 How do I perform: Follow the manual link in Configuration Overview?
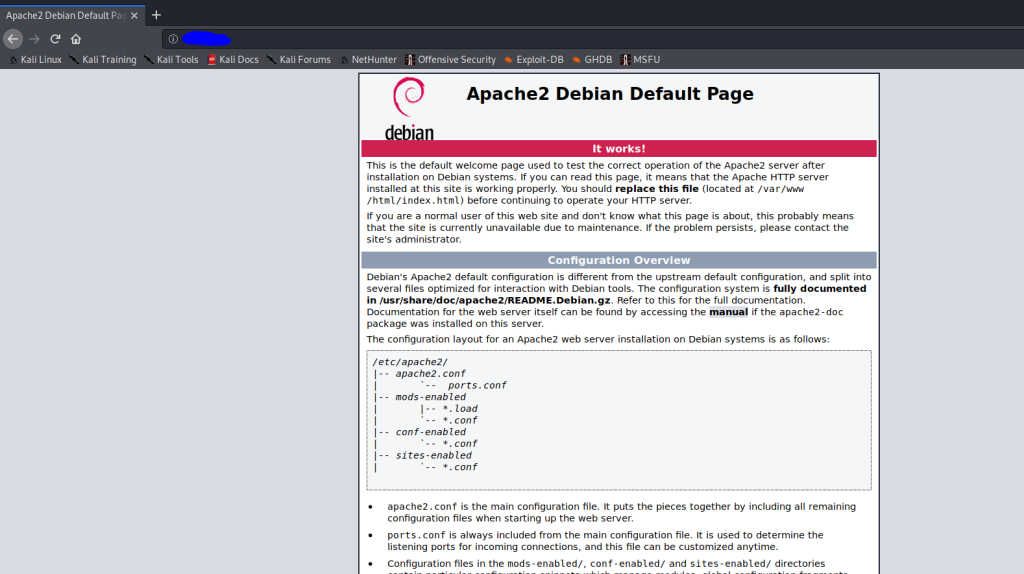[x=728, y=312]
